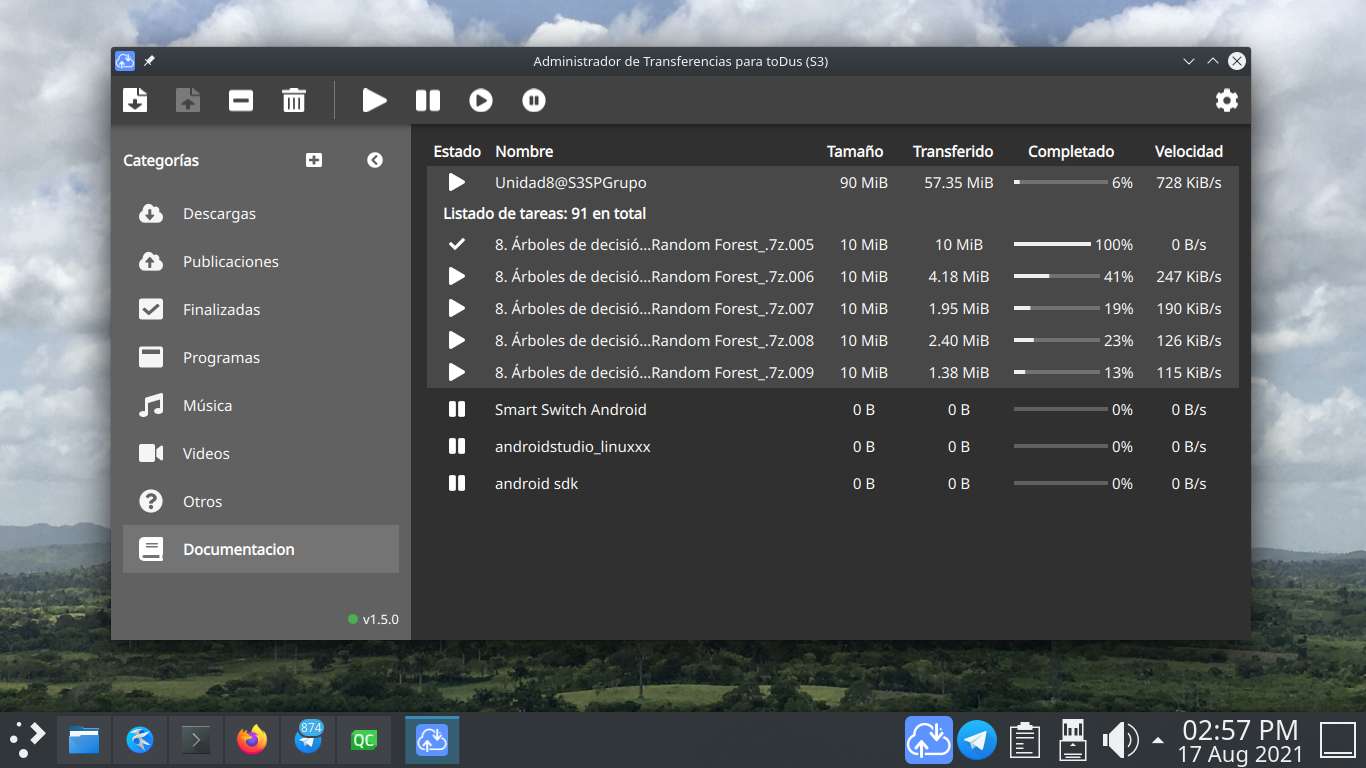Viewport: 1366px width, 768px height.
Task: Click the remove (minus) toolbar icon
Action: point(241,100)
